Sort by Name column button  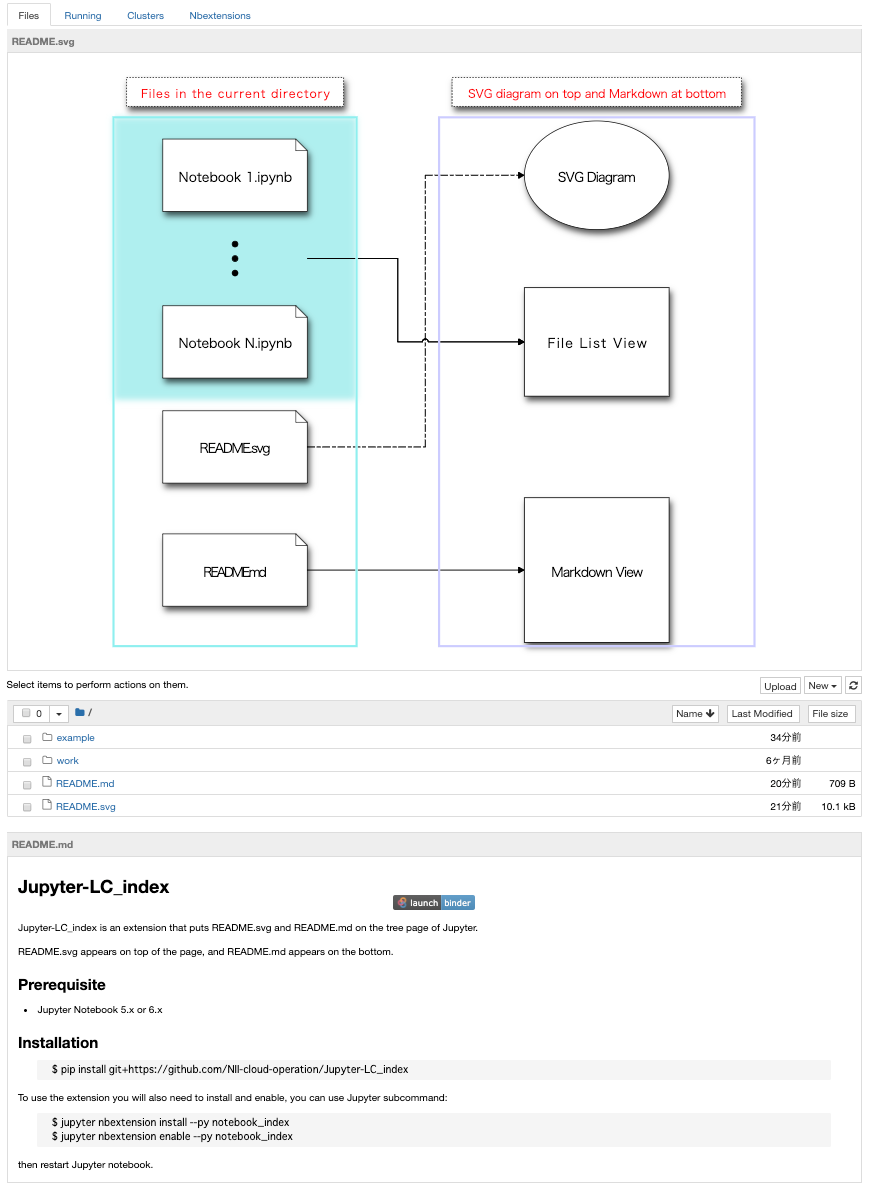pyautogui.click(x=695, y=714)
